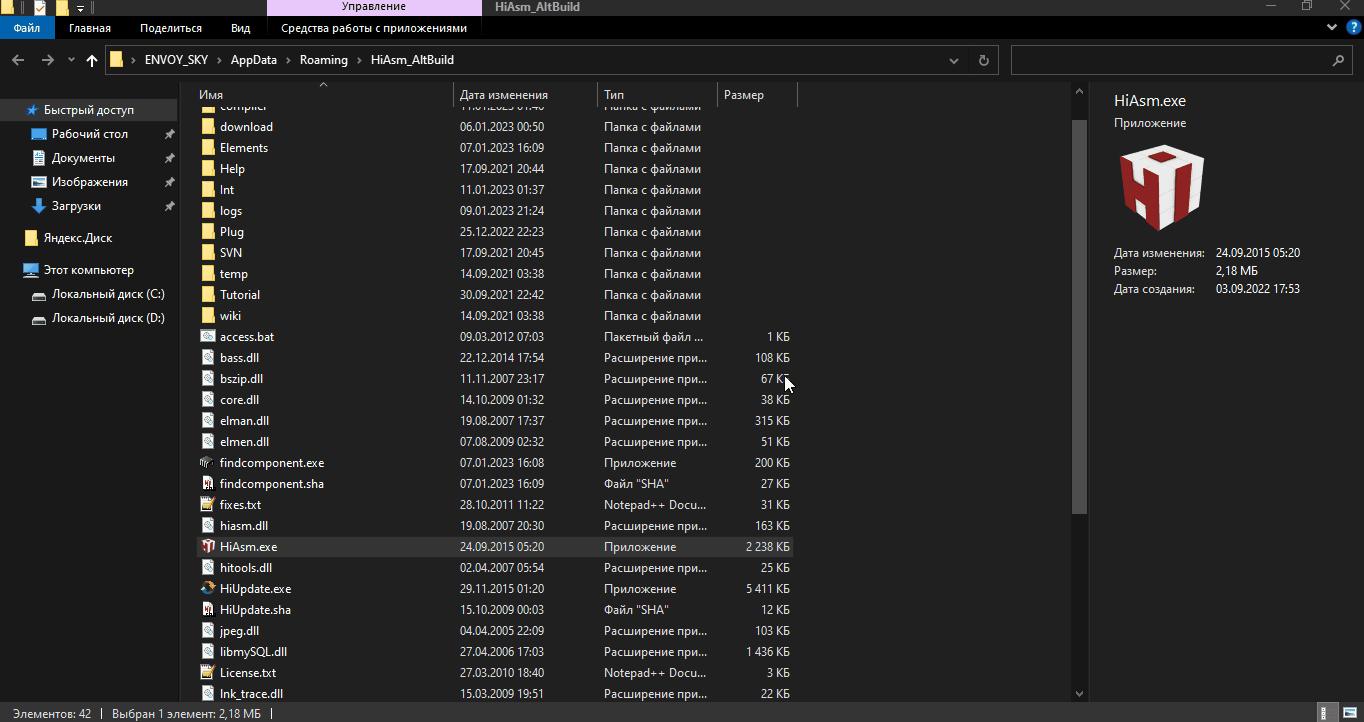Select the HiAsm.exe cube icon in list
This screenshot has width=1364, height=722.
point(208,547)
